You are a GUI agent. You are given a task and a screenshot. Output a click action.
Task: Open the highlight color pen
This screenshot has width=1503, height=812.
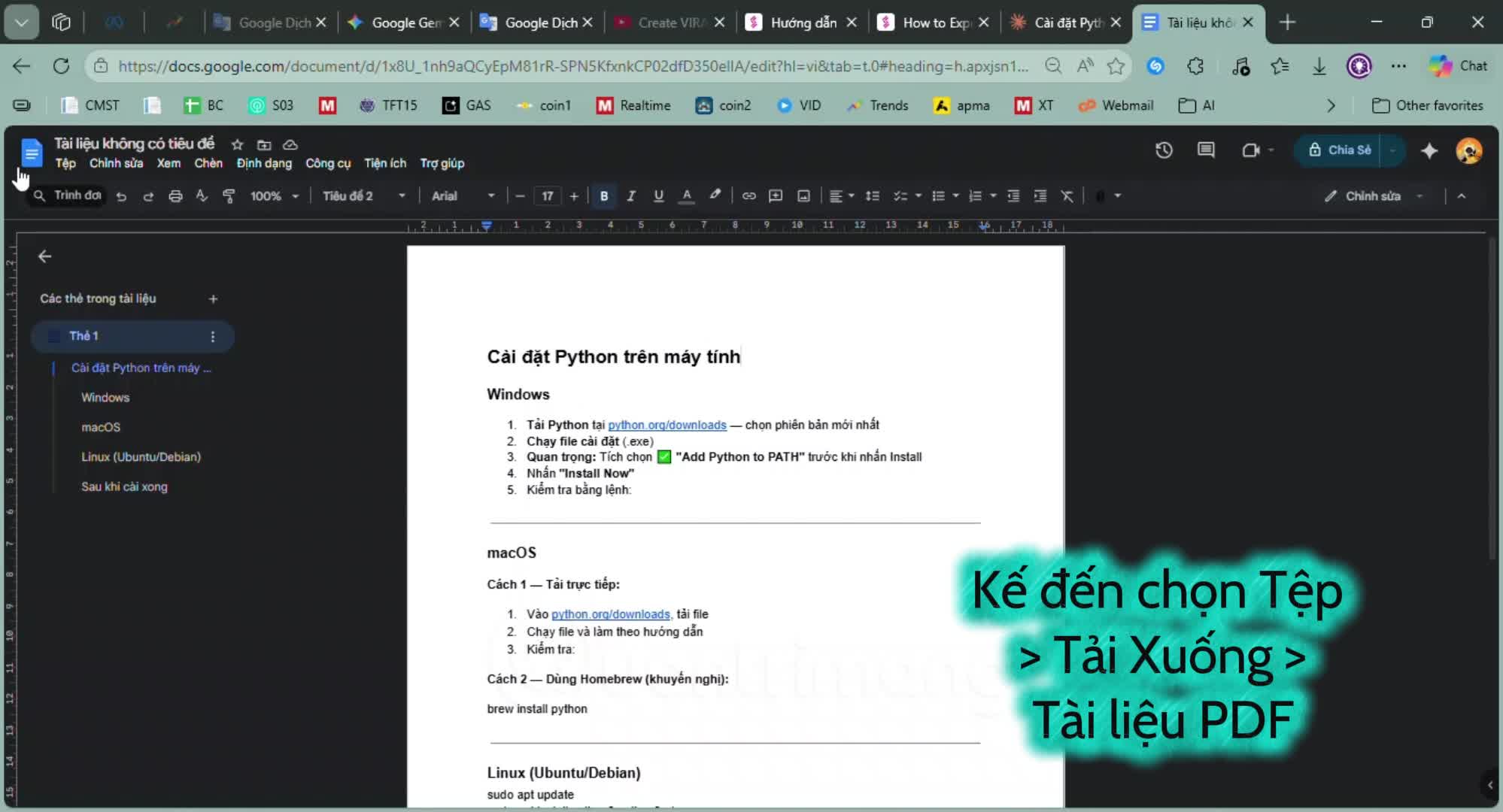click(x=715, y=195)
